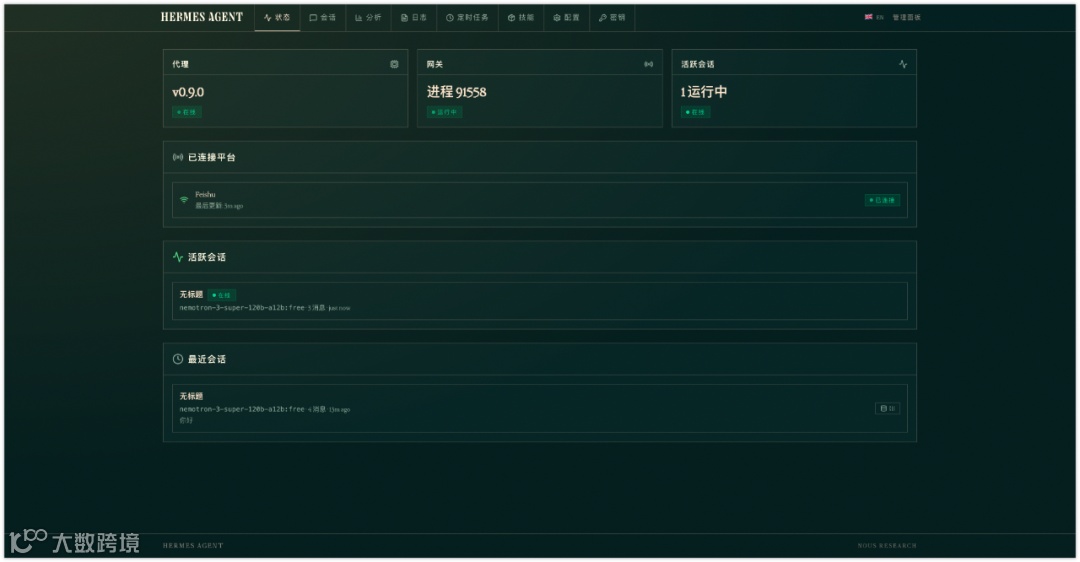Open the 配置 configuration tab
This screenshot has height=562, width=1080.
(566, 18)
